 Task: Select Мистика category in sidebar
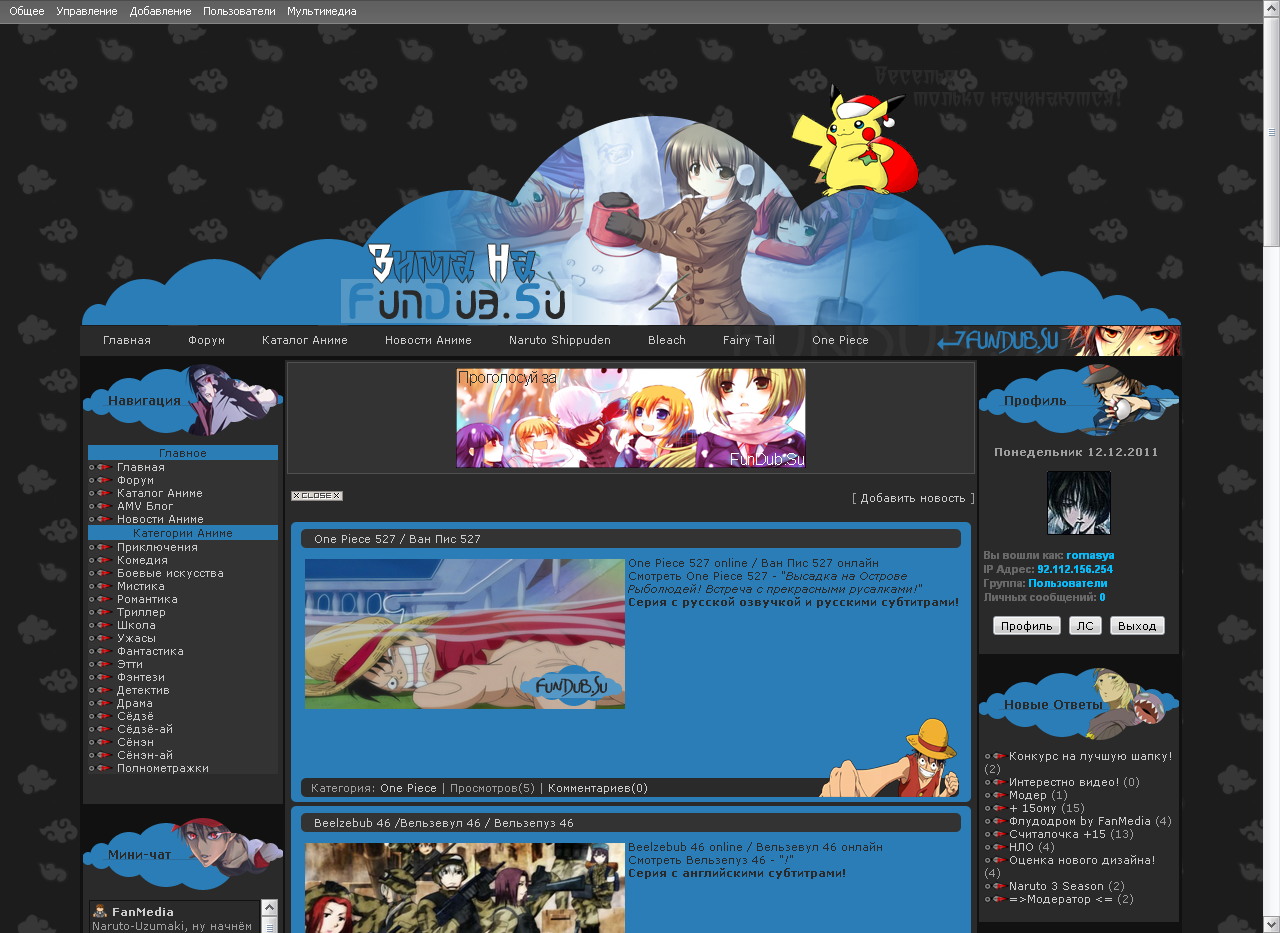[x=141, y=586]
